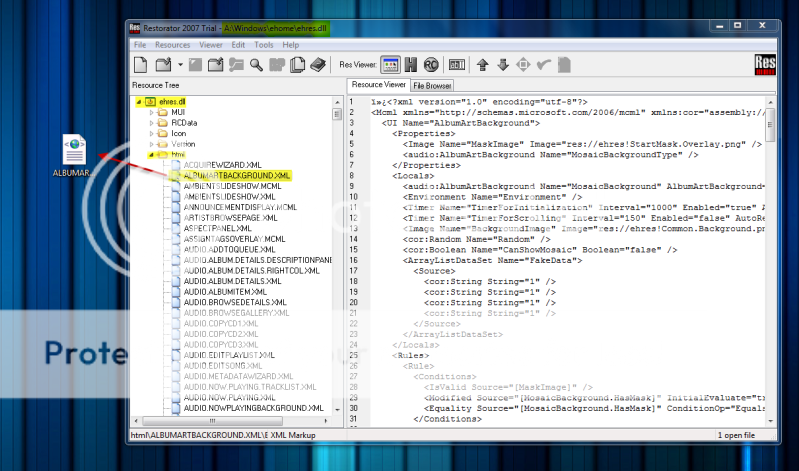This screenshot has width=799, height=471.
Task: Toggle the ab| edit mode icon
Action: point(457,65)
